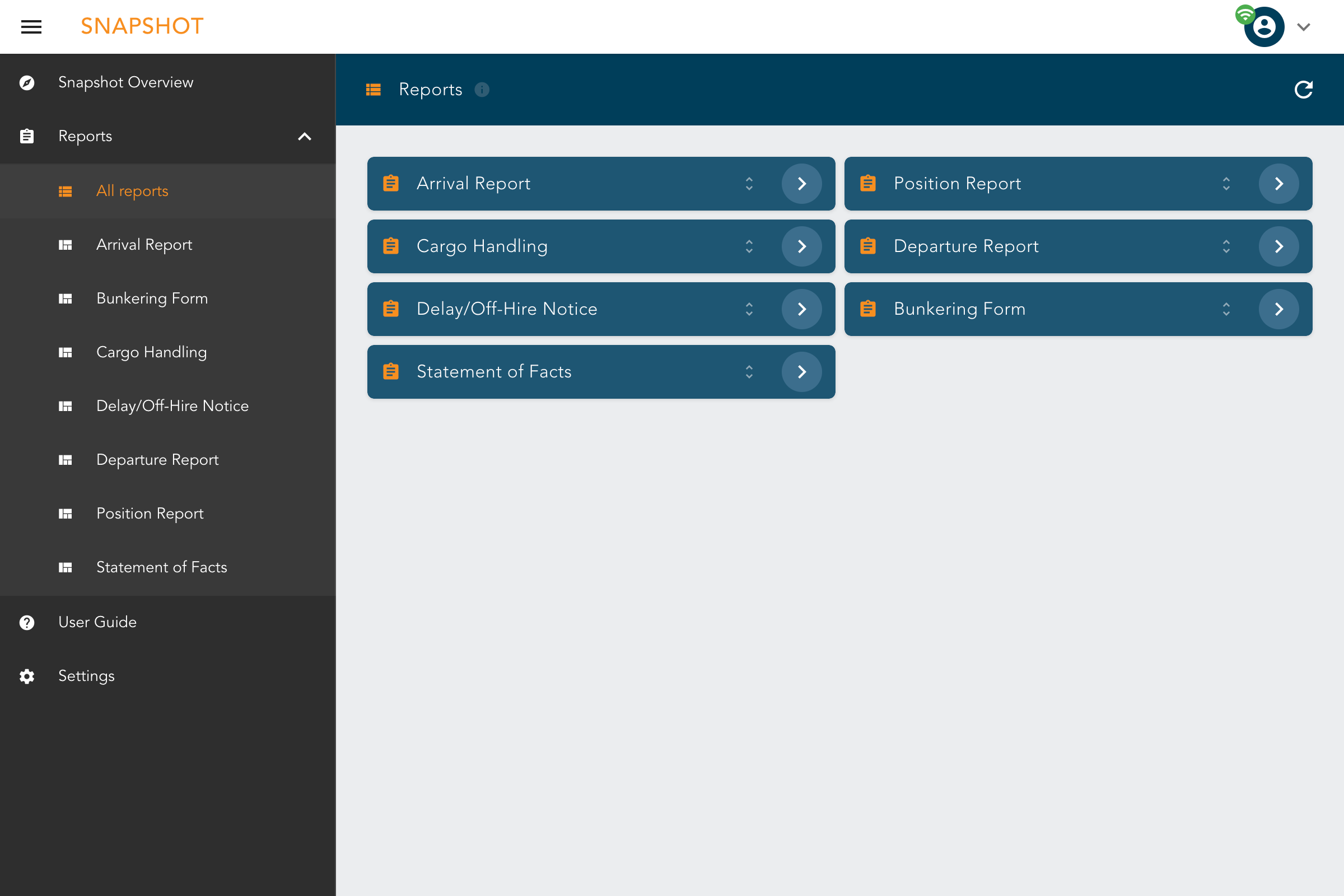Viewport: 1344px width, 896px height.
Task: Expand the Delay/Off-Hire Notice card up-down toggle
Action: point(749,309)
